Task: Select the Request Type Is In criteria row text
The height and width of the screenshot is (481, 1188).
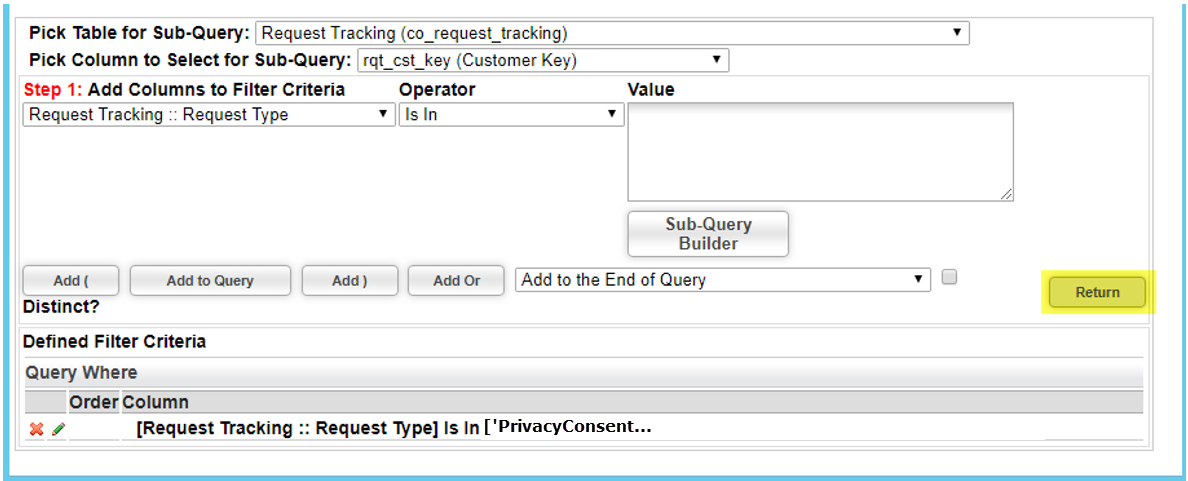Action: click(394, 428)
